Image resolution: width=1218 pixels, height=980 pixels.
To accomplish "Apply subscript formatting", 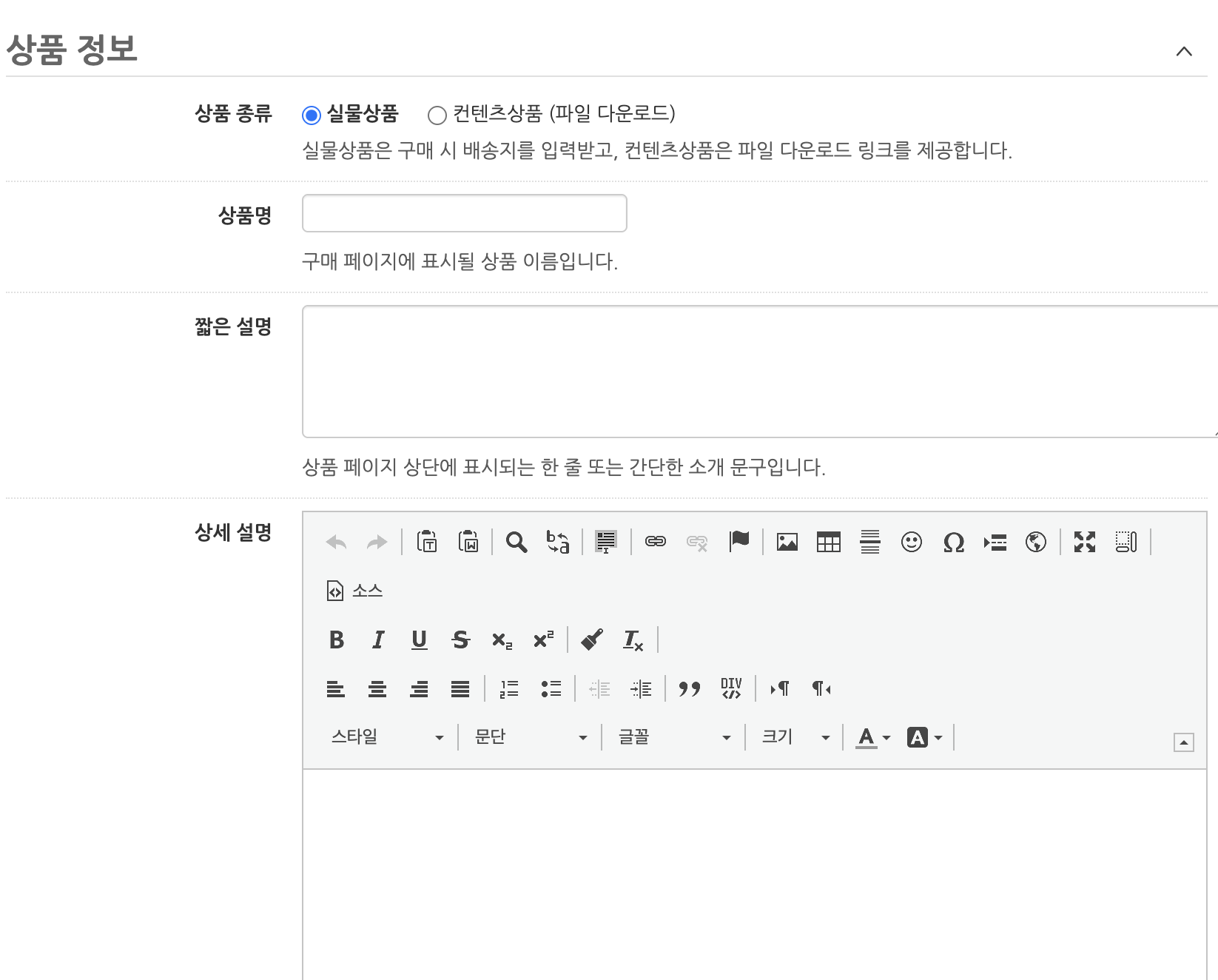I will [502, 640].
